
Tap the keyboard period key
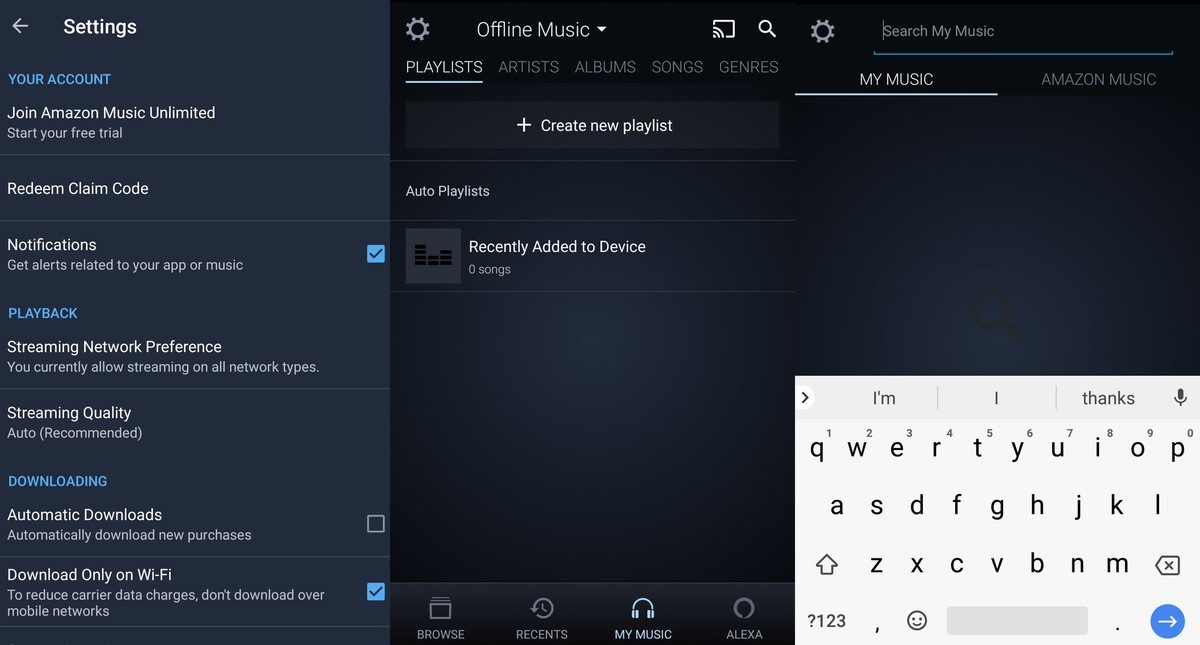pos(1117,626)
